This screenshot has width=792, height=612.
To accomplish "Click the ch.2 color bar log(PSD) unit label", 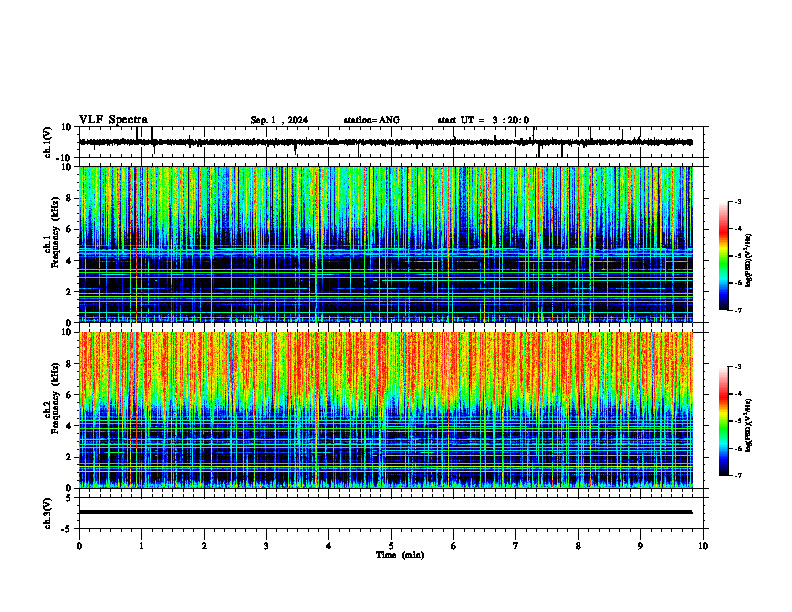I will tap(749, 425).
